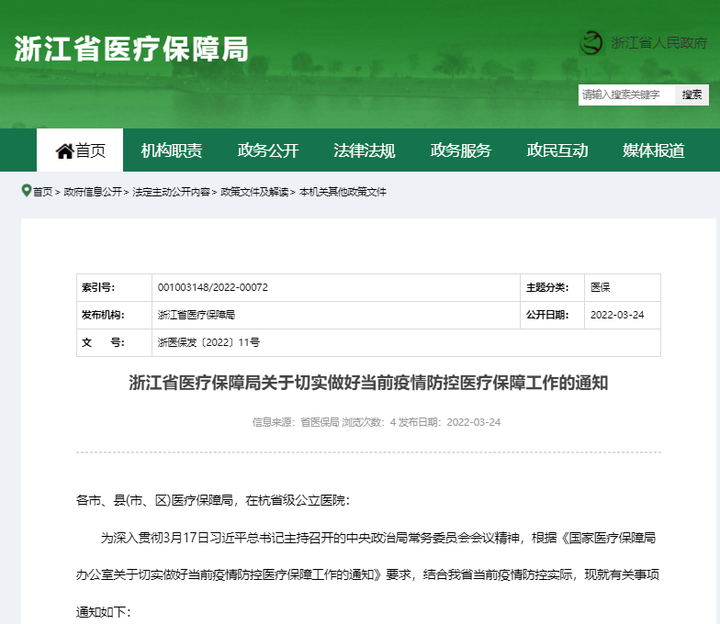Click the salutation line 各市、县(市、区)医疗保障局

[213, 500]
